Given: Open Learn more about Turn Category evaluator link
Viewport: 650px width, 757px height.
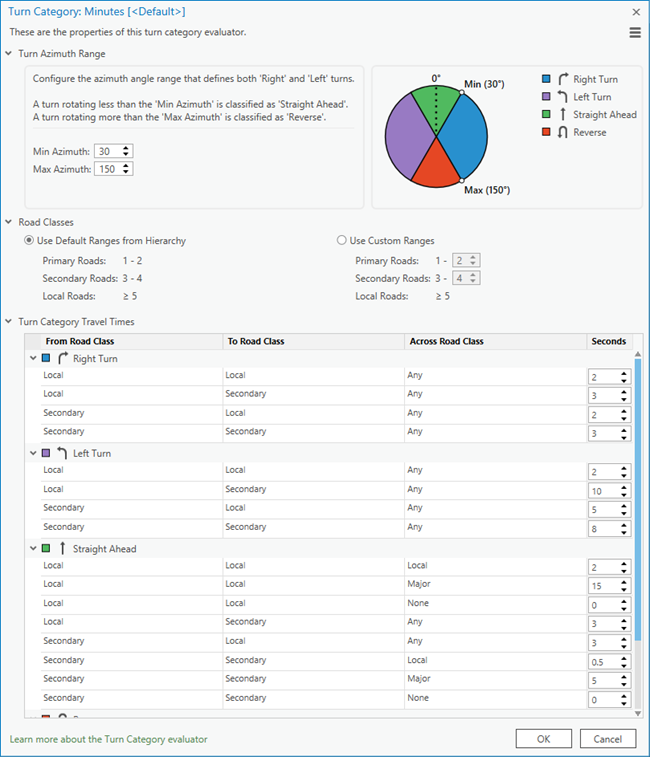Looking at the screenshot, I should pyautogui.click(x=108, y=739).
